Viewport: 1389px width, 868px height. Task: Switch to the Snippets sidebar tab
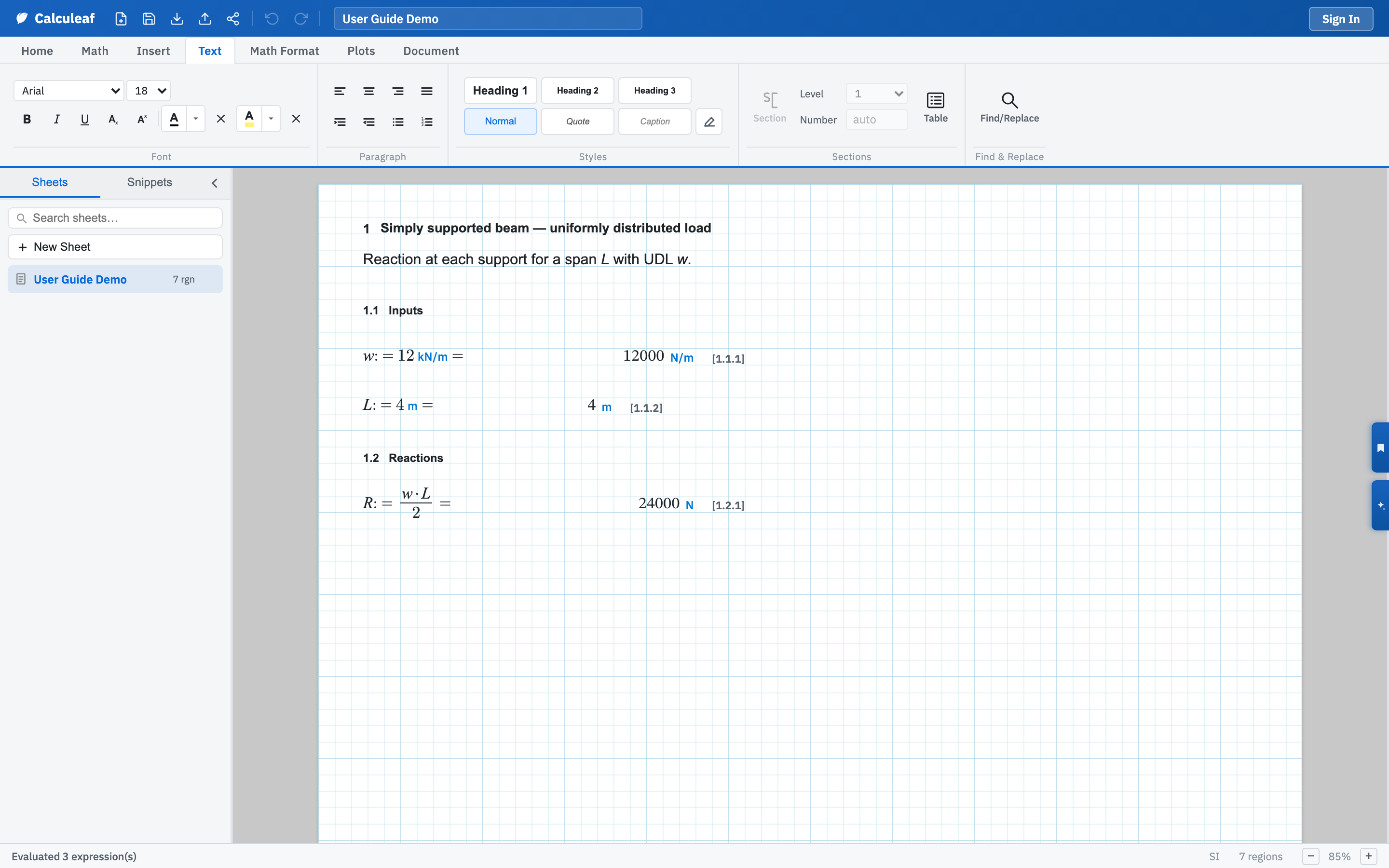click(149, 182)
